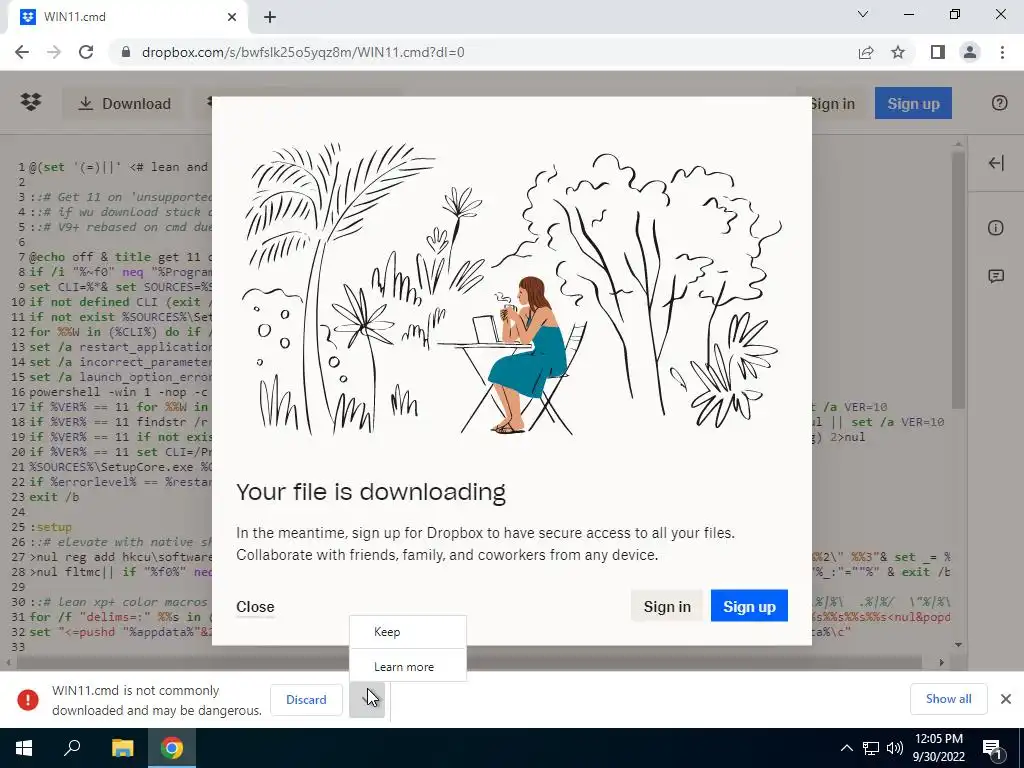Screen dimensions: 1024x768
Task: Open the browser side panel
Action: pyautogui.click(x=938, y=52)
